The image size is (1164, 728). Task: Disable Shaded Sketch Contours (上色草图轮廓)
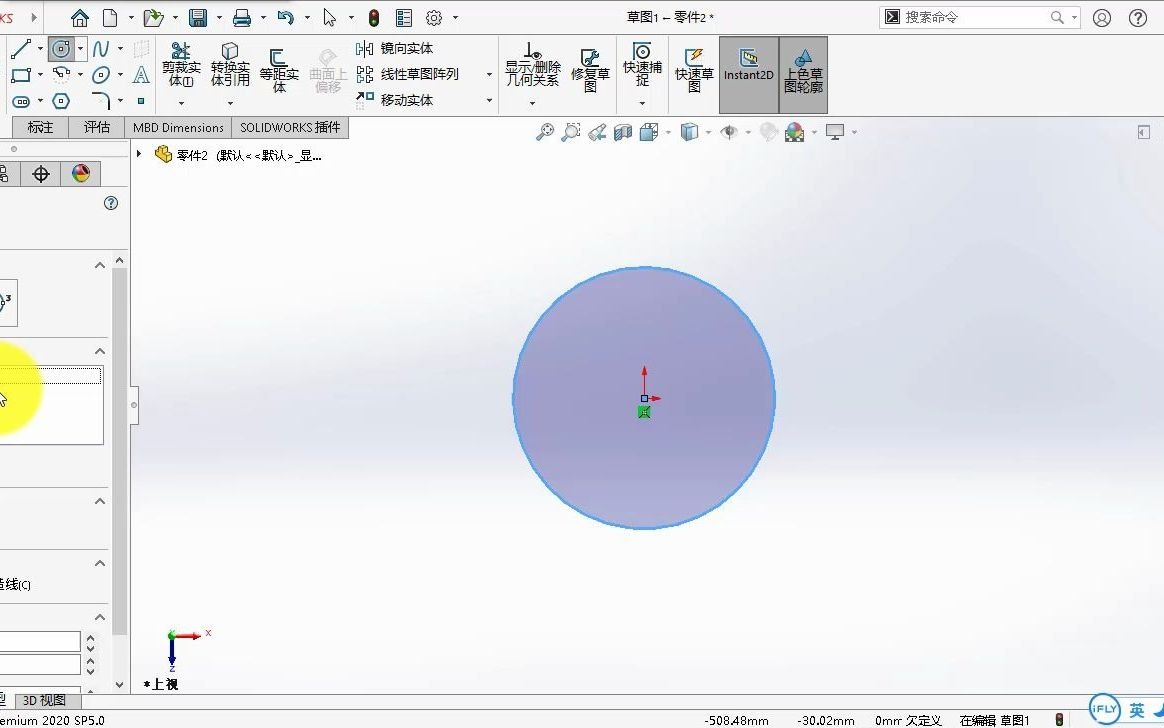803,74
